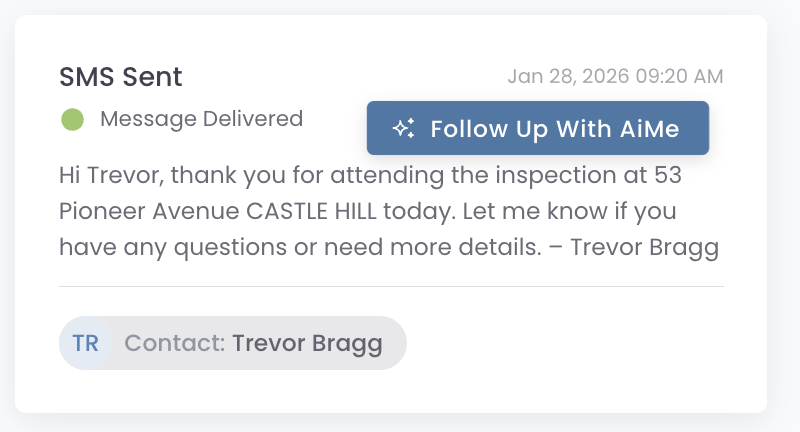
Task: Click the "Hi Trevor" greeting in the message
Action: [110, 175]
